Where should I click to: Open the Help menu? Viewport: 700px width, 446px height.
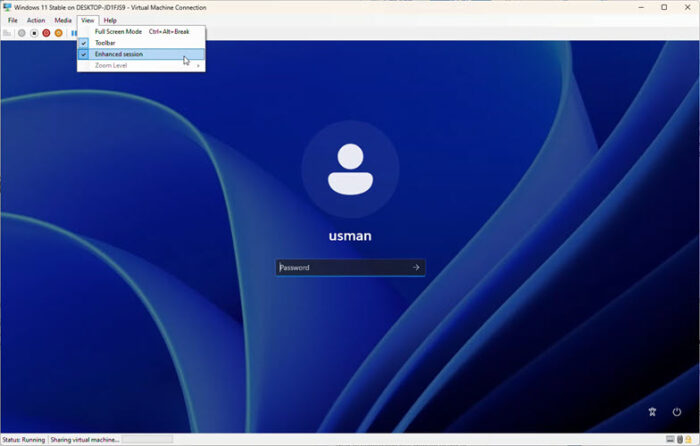click(110, 20)
